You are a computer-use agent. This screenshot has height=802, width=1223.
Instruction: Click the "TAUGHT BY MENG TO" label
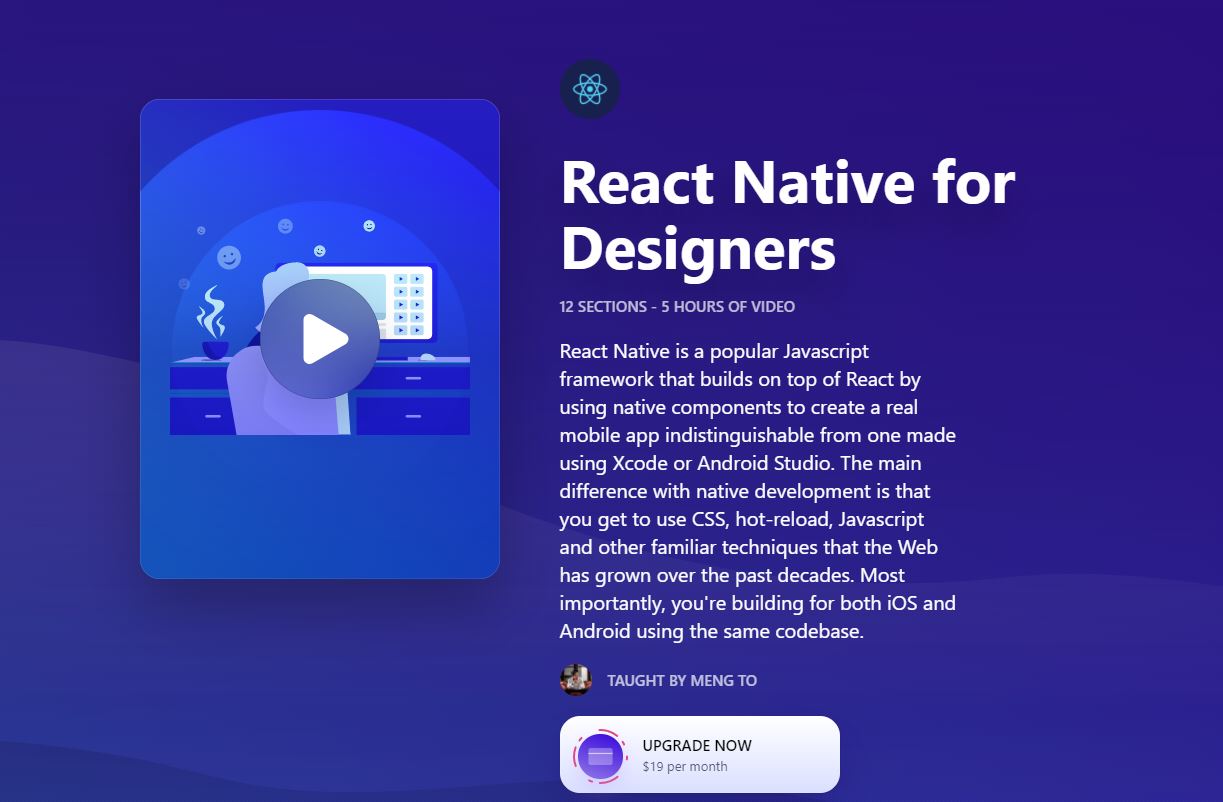[682, 680]
